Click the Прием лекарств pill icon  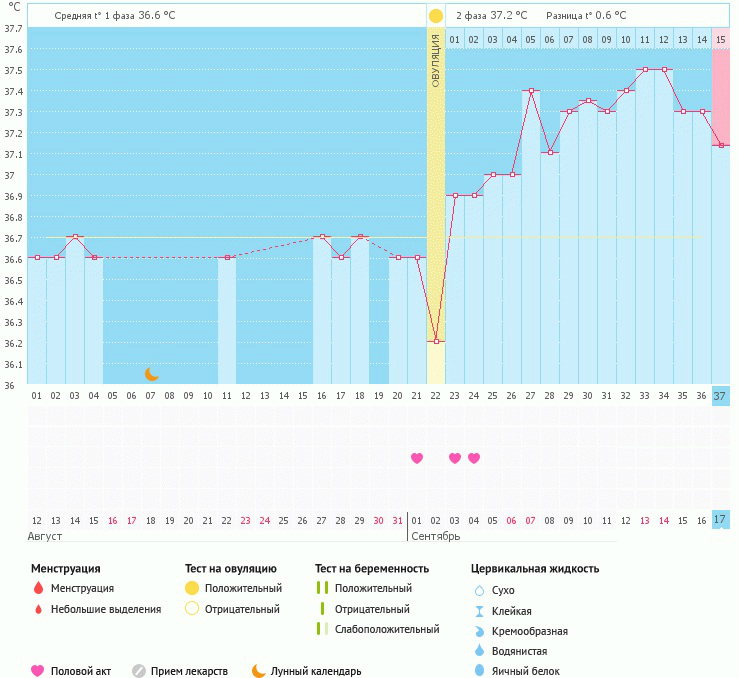click(139, 671)
